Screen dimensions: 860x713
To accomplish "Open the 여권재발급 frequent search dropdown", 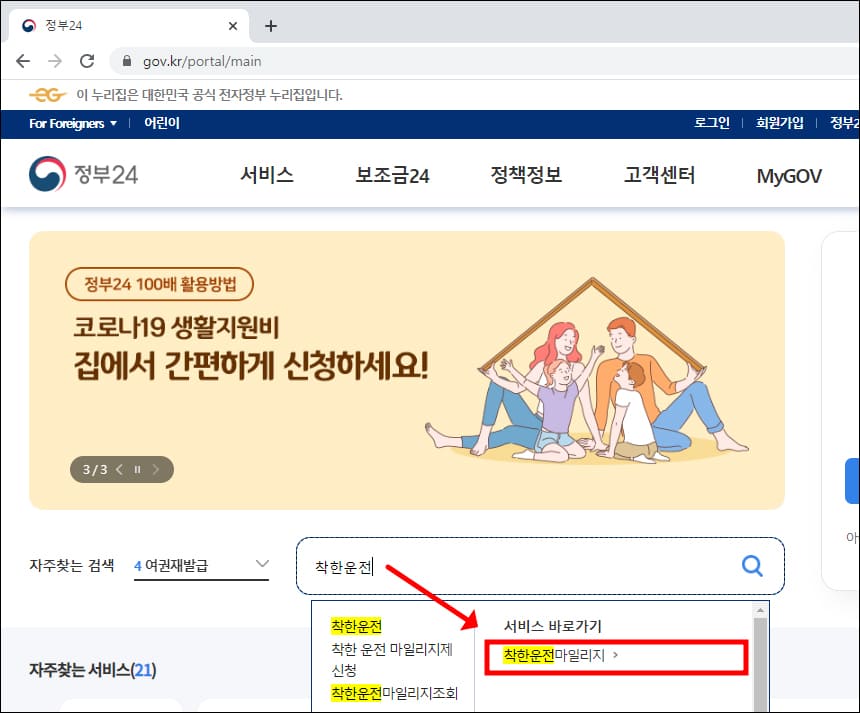I will pyautogui.click(x=202, y=562).
